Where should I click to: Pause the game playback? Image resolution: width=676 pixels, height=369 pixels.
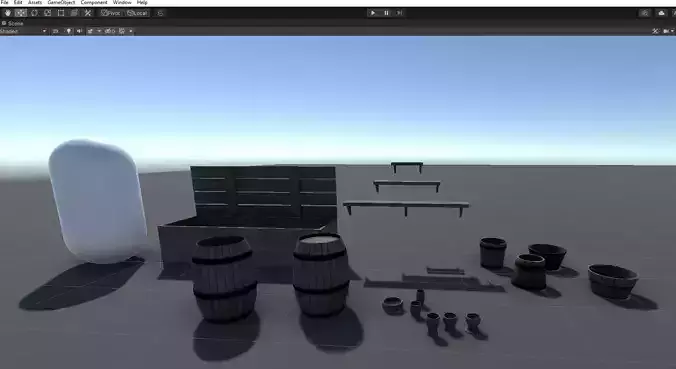(x=386, y=13)
